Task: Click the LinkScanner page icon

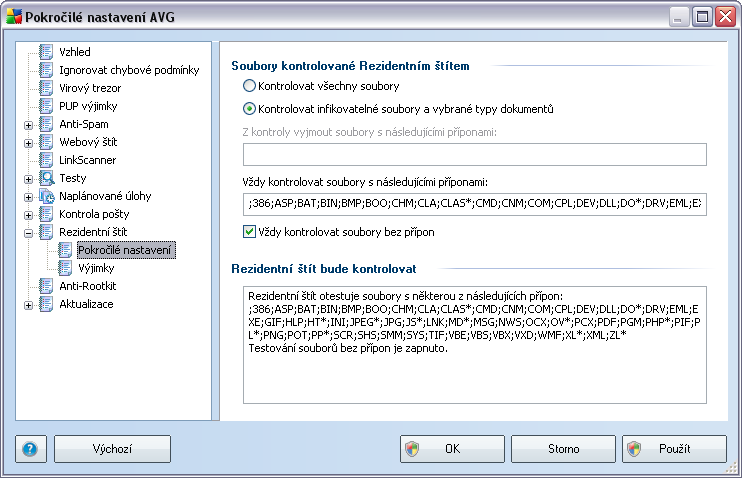Action: click(x=46, y=160)
